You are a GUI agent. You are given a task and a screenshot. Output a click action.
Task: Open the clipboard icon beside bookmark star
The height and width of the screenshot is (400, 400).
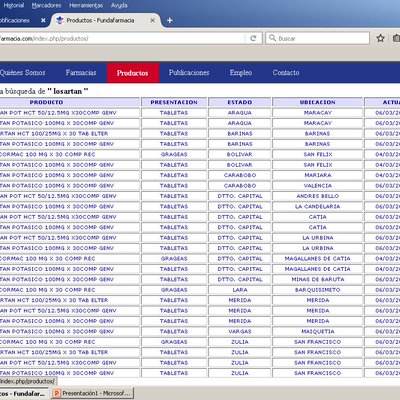(x=396, y=38)
